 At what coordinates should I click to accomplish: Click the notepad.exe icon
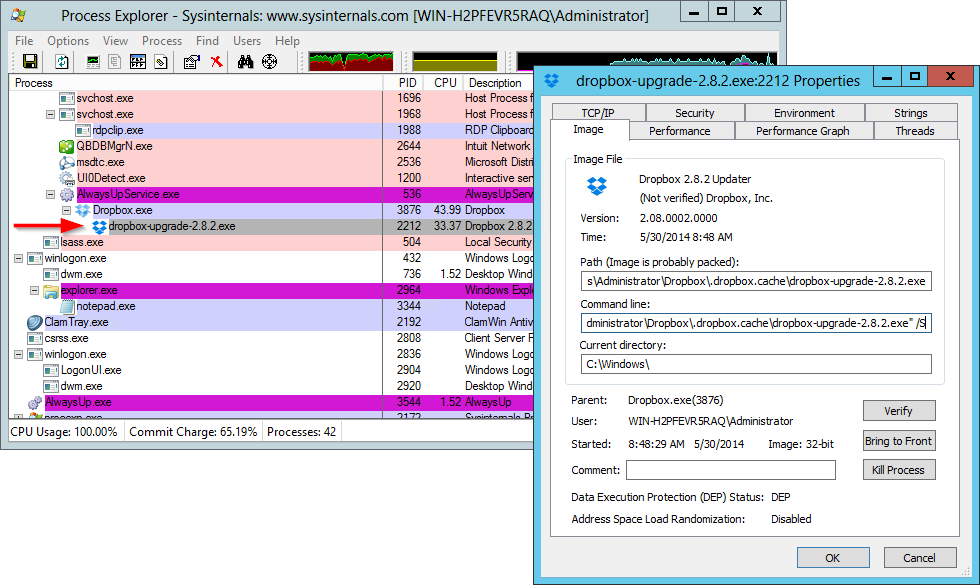point(67,306)
